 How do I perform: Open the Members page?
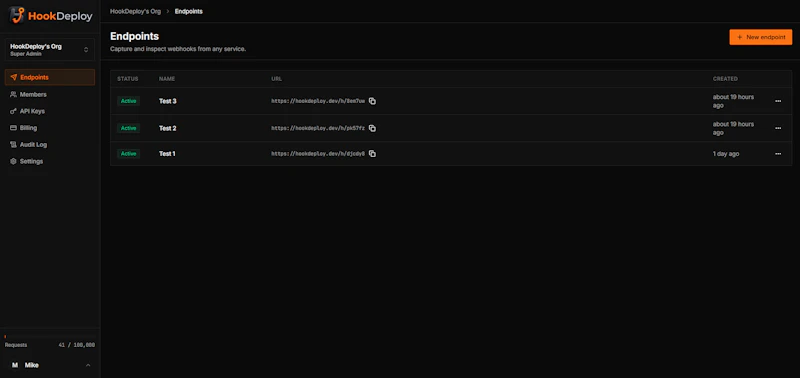click(50, 94)
